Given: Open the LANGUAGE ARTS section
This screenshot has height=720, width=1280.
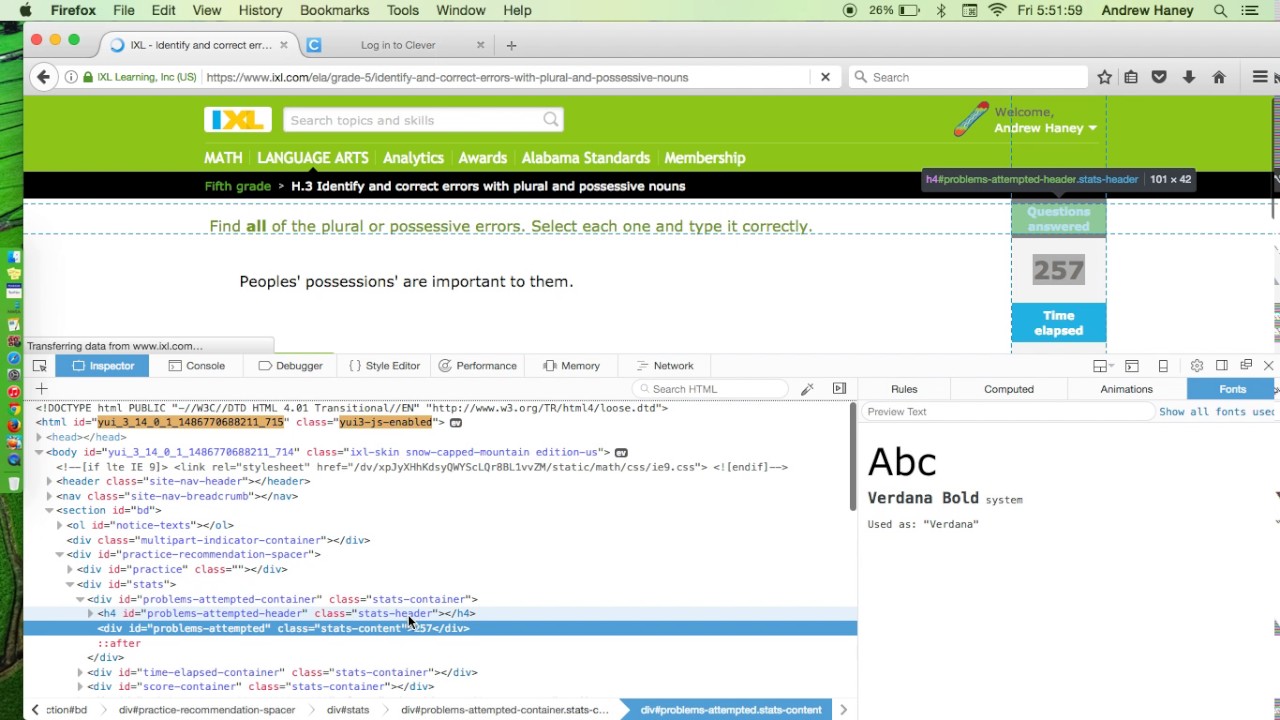Looking at the screenshot, I should pyautogui.click(x=313, y=158).
